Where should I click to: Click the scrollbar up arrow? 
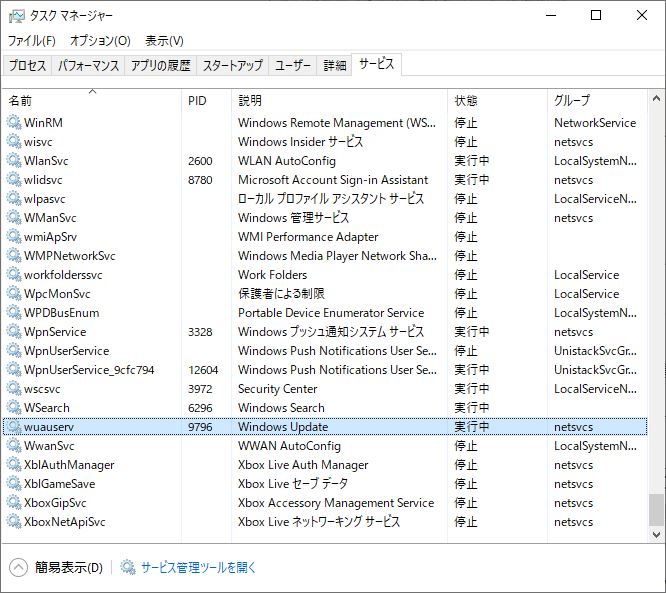[656, 99]
